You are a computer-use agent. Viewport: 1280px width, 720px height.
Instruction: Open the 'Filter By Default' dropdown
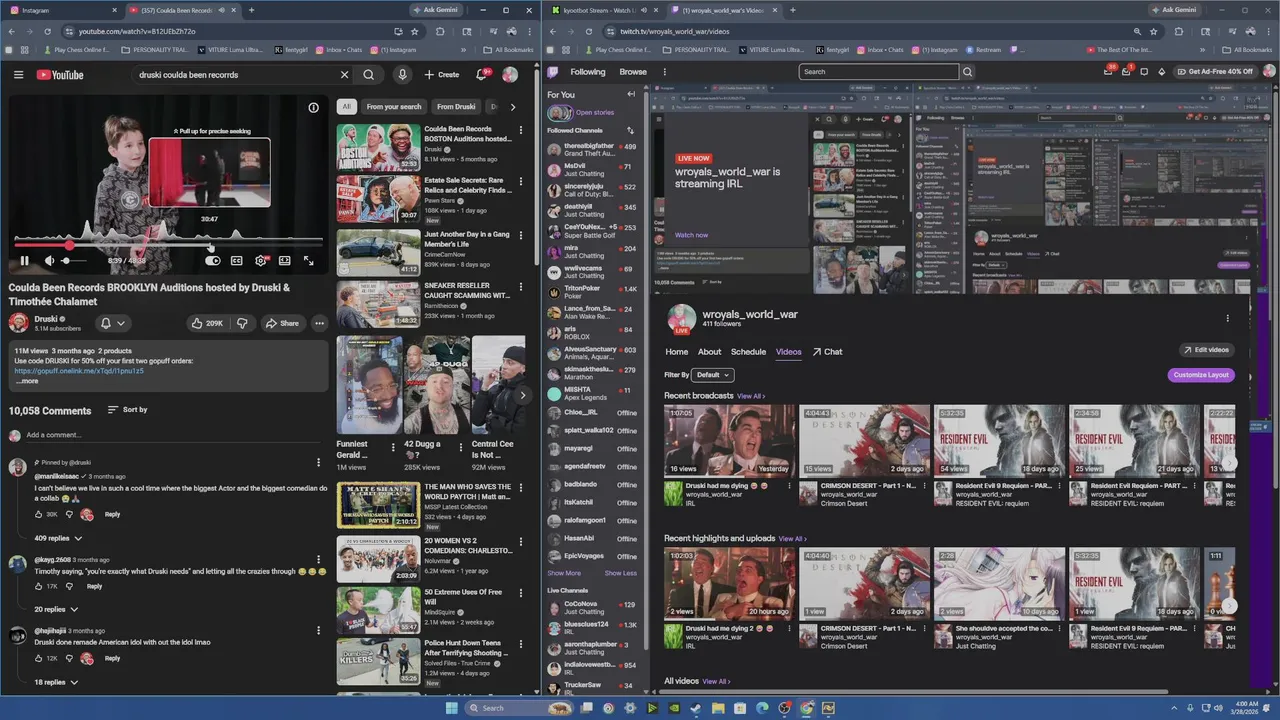point(712,375)
